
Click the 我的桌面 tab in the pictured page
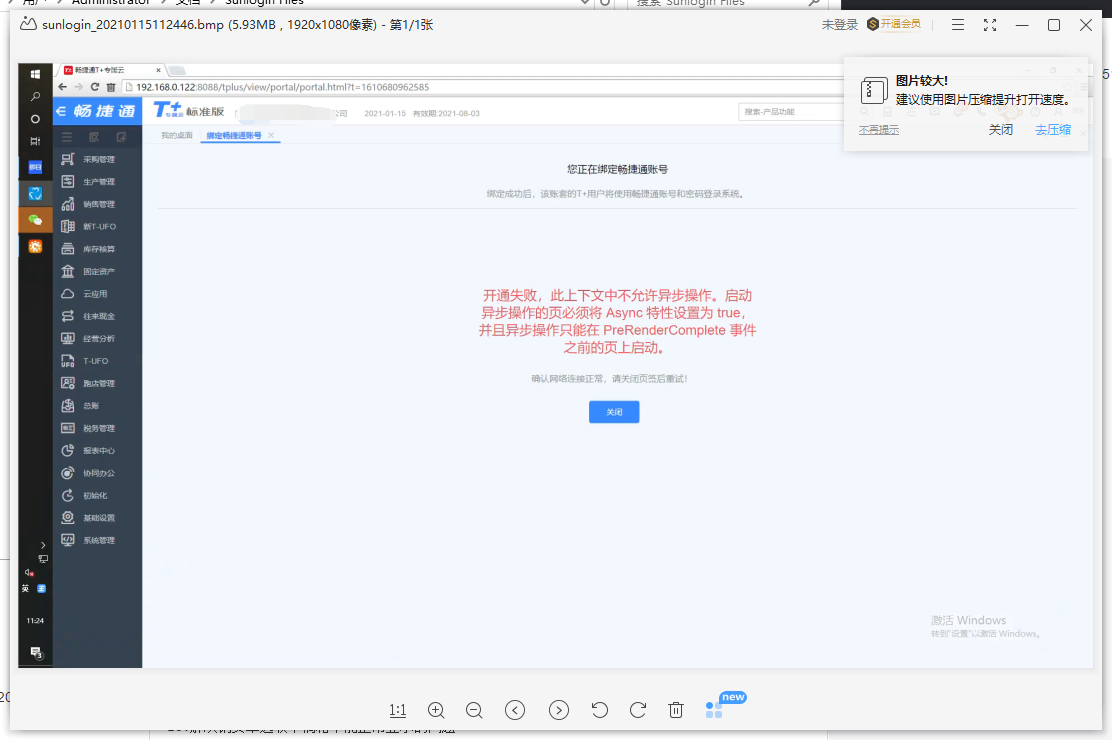(177, 136)
